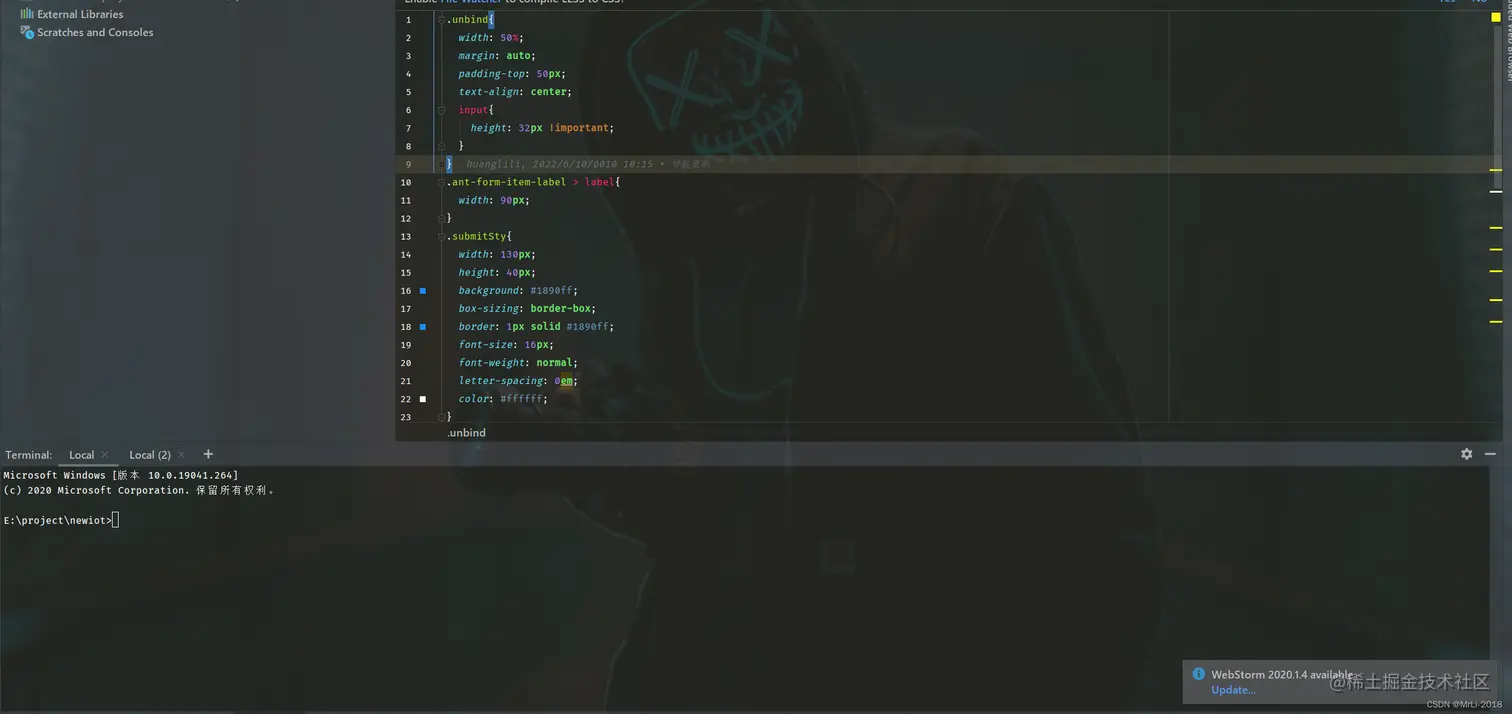The height and width of the screenshot is (714, 1512).
Task: Click the .submitSty selector text
Action: coord(476,236)
